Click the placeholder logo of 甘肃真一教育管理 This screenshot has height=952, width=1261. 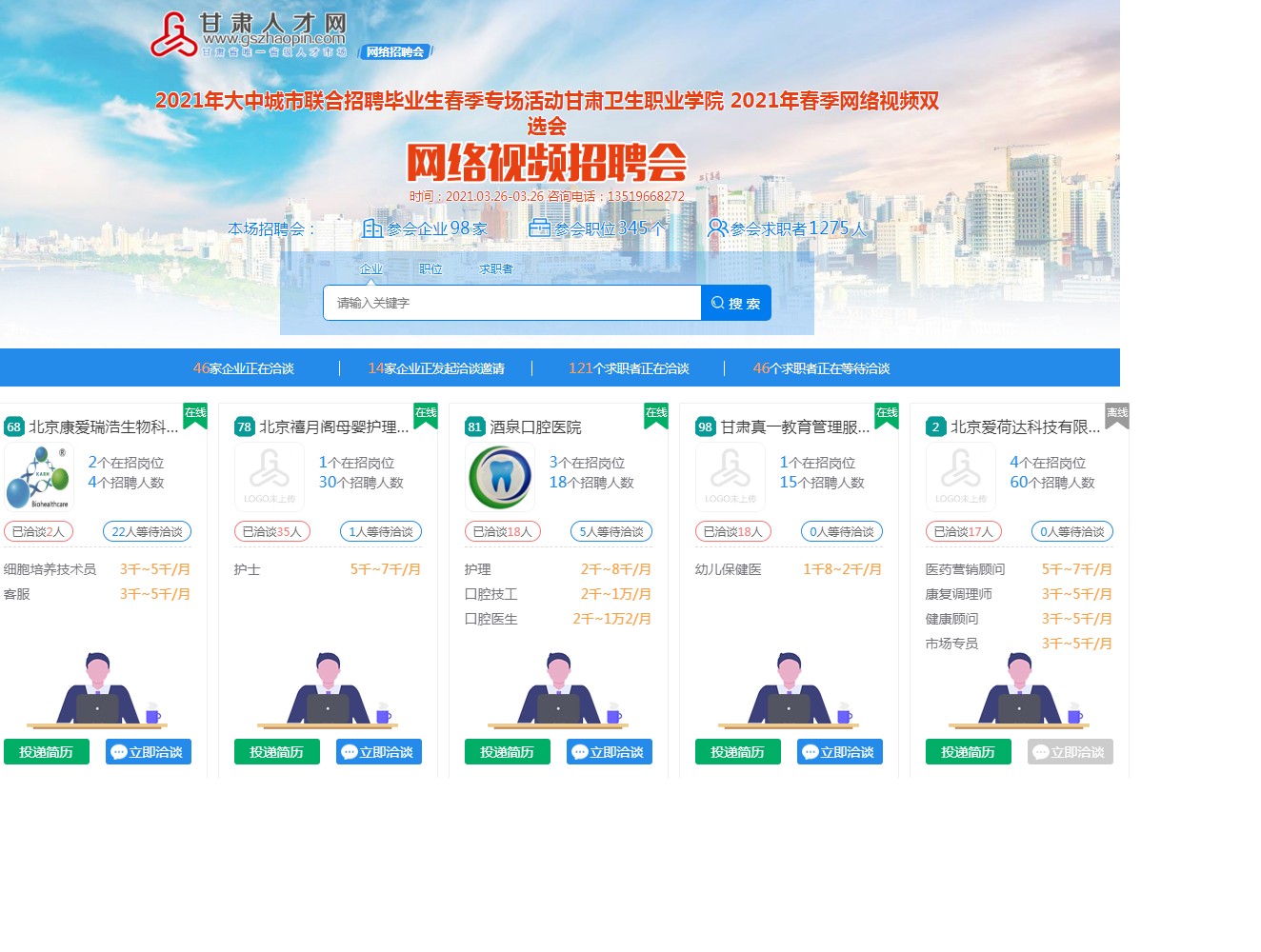pos(731,477)
